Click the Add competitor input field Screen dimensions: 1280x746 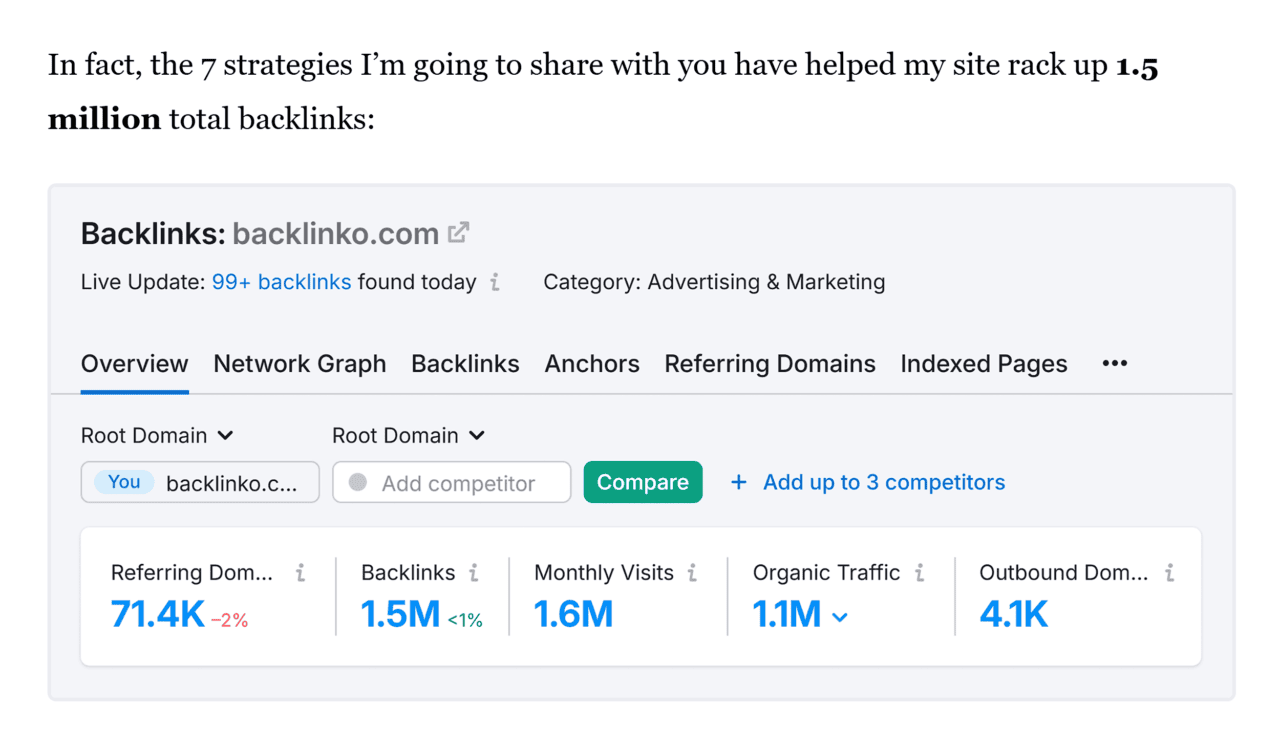click(x=451, y=482)
